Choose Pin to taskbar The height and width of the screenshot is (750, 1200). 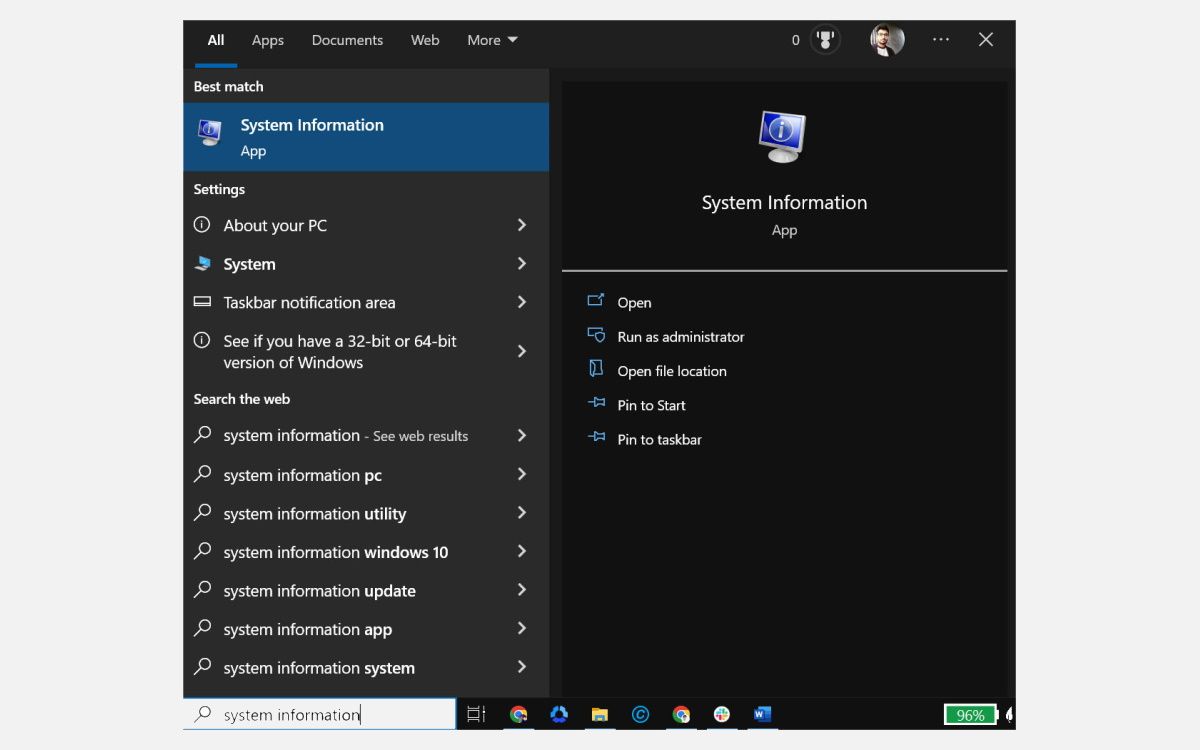click(x=659, y=439)
